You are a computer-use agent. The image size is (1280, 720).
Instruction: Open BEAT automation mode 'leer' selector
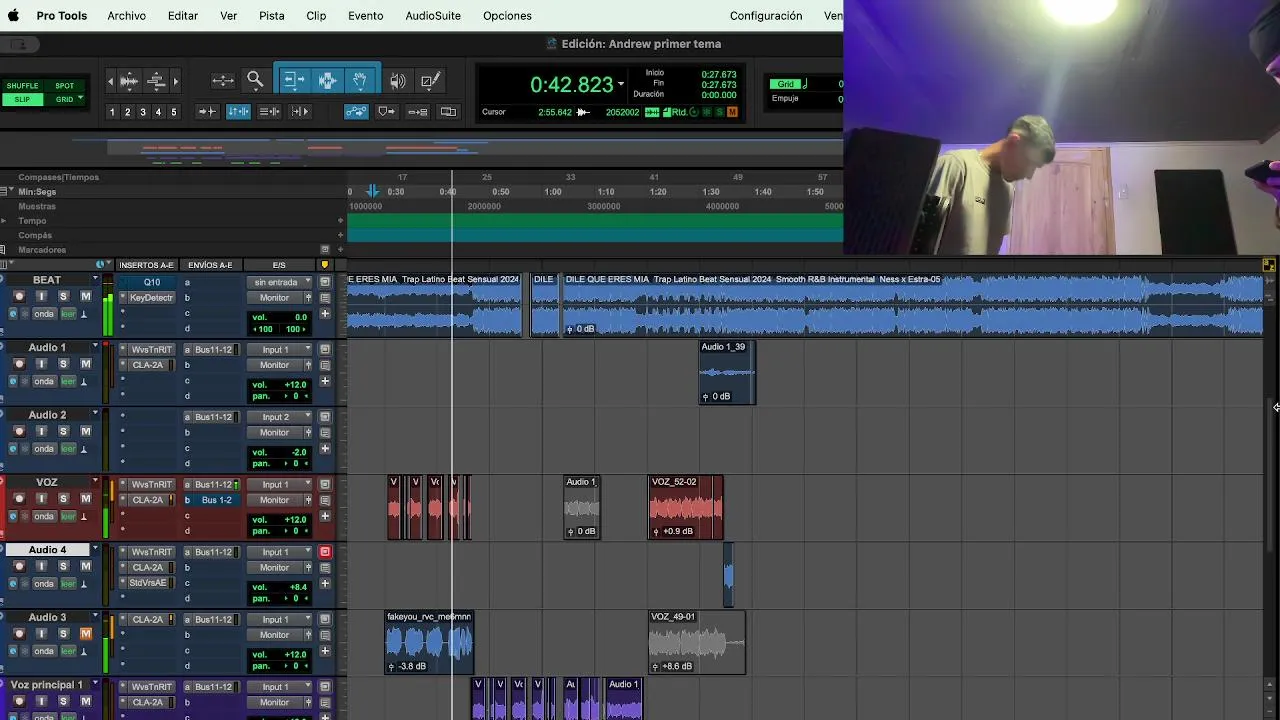[68, 314]
